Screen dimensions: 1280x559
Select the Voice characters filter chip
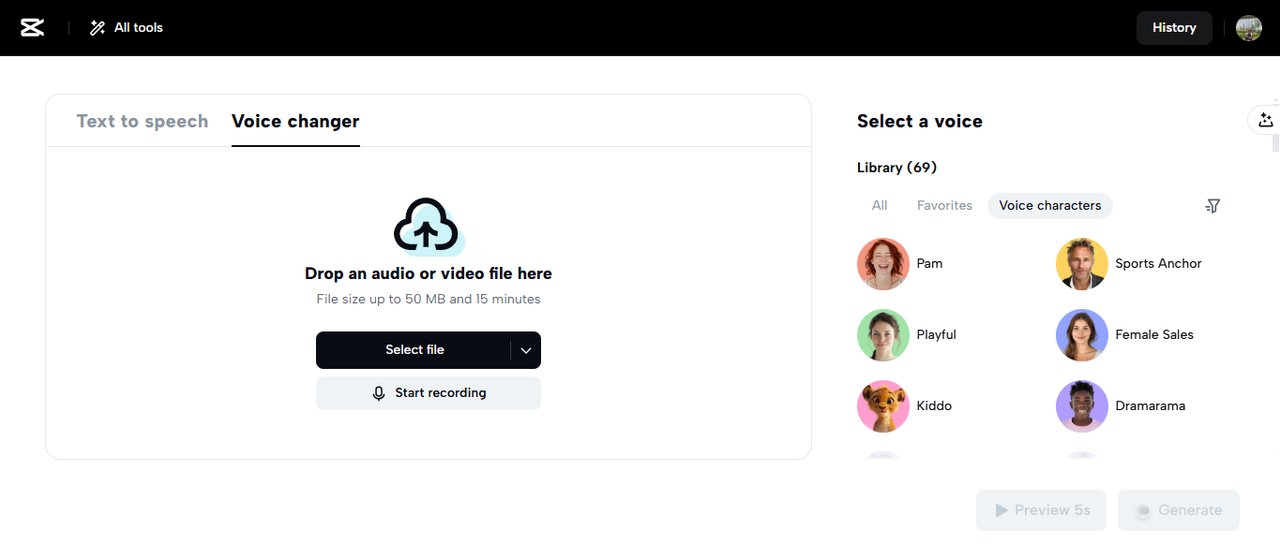click(1049, 206)
